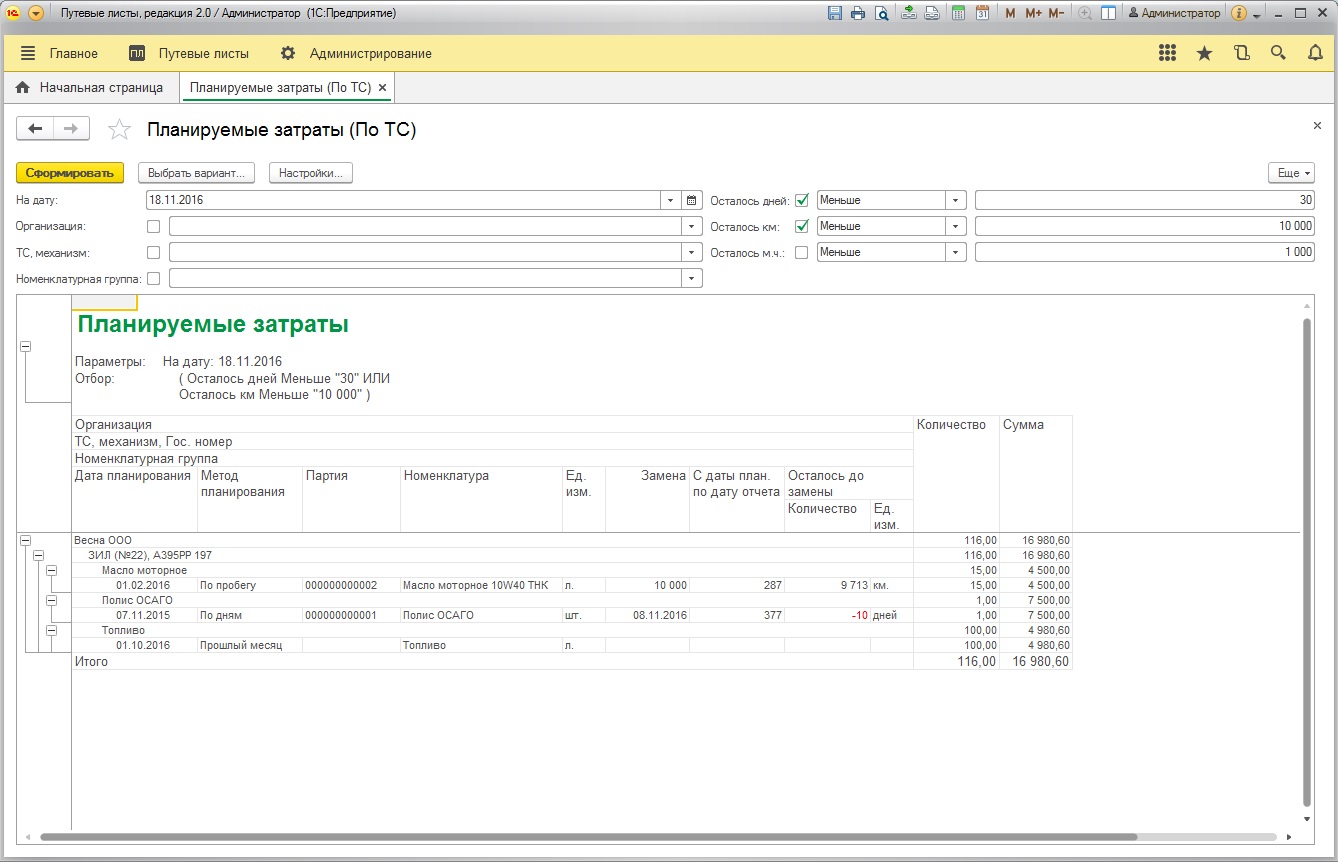Enable the ТС, механизм filter checkbox
This screenshot has width=1338, height=862.
coord(153,252)
